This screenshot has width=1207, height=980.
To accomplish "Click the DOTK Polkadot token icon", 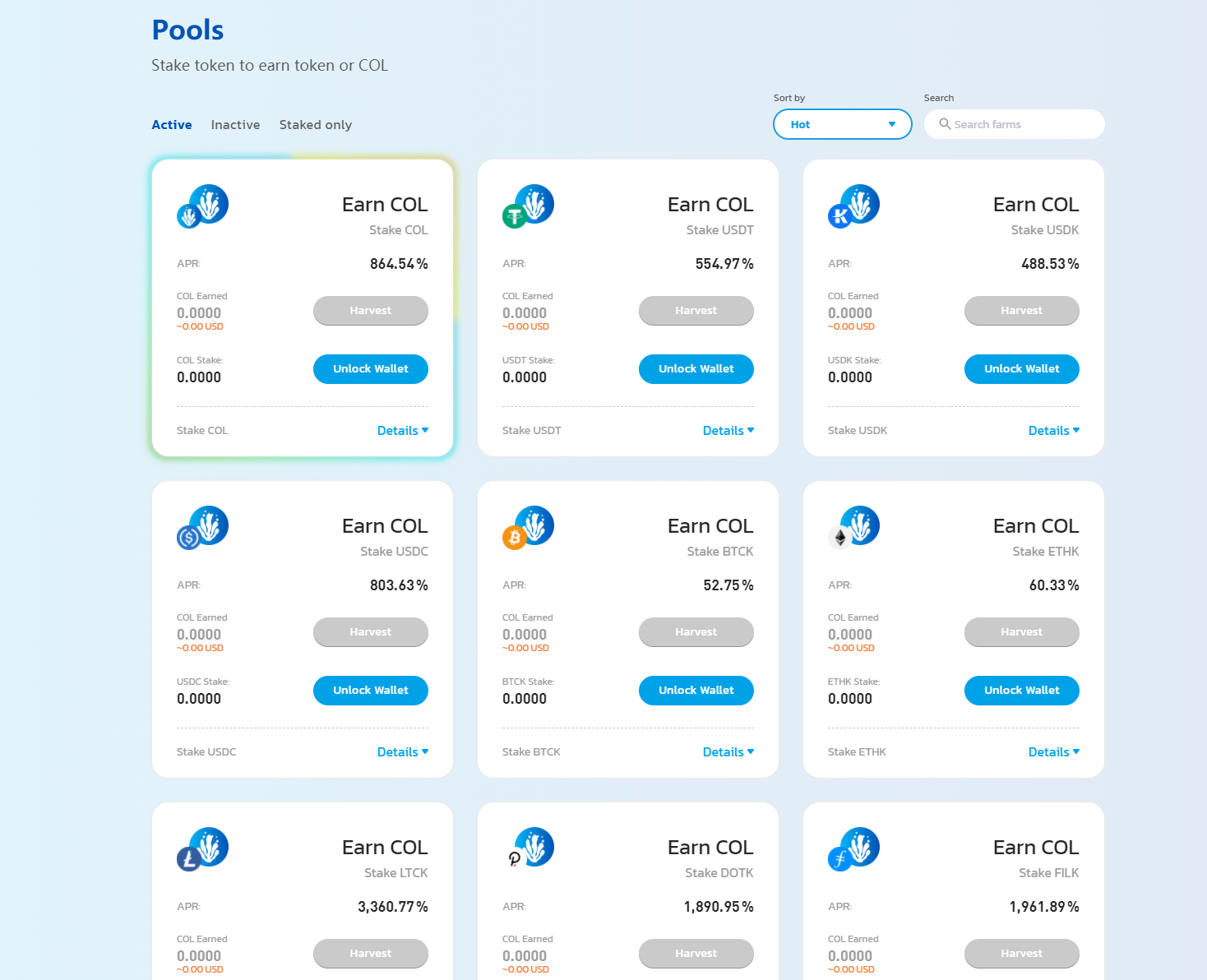I will [x=515, y=859].
